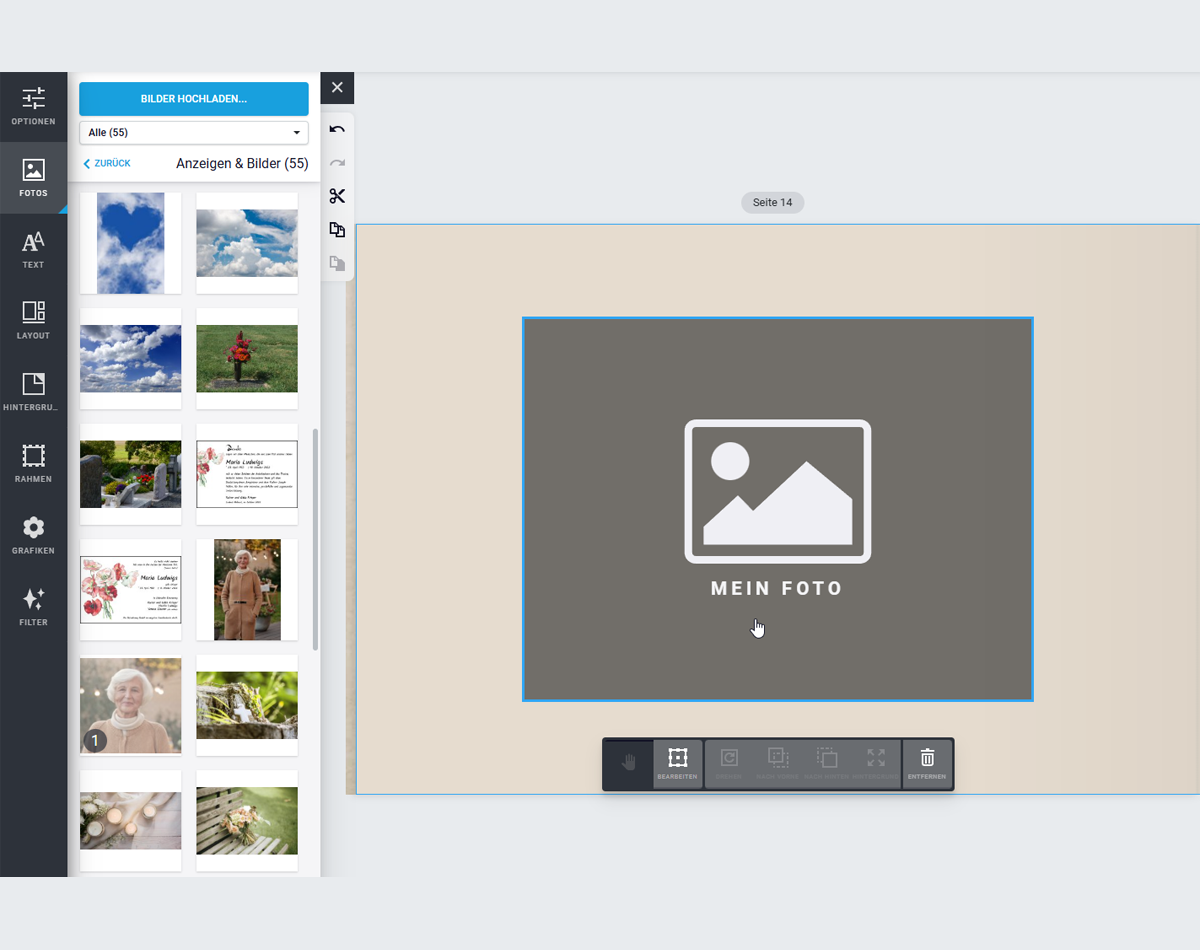Click the Bearbeiten button in bottom toolbar
The height and width of the screenshot is (950, 1200).
pos(678,764)
